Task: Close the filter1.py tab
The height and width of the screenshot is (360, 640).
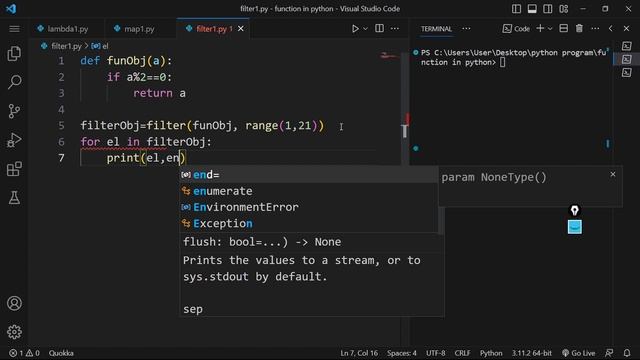Action: click(x=241, y=29)
